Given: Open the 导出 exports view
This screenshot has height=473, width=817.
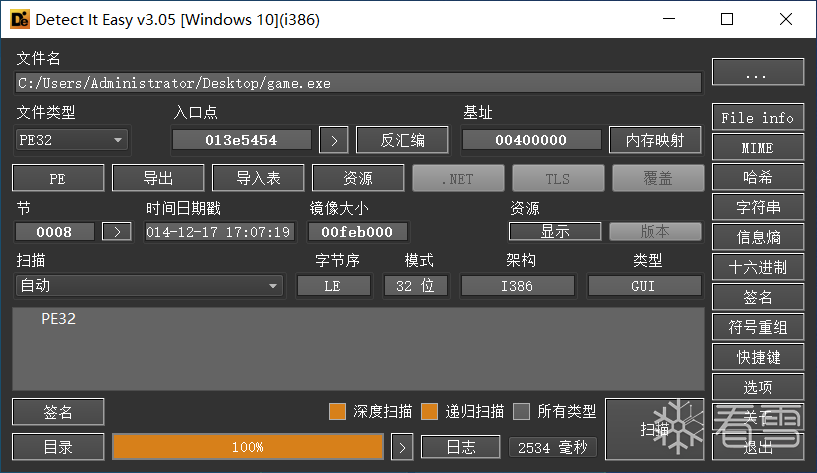Looking at the screenshot, I should pos(158,178).
